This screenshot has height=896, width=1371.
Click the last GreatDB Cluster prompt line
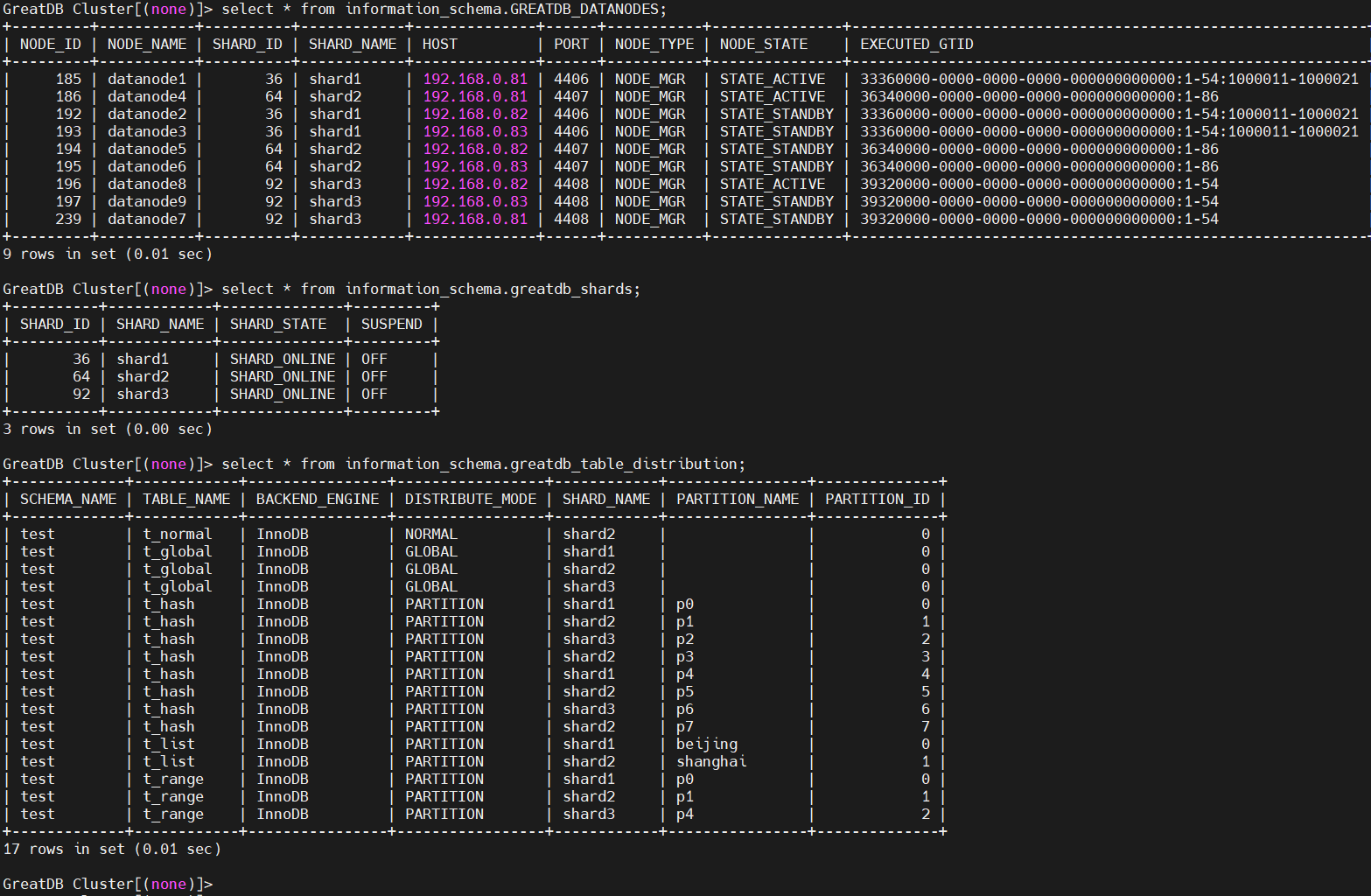(108, 884)
